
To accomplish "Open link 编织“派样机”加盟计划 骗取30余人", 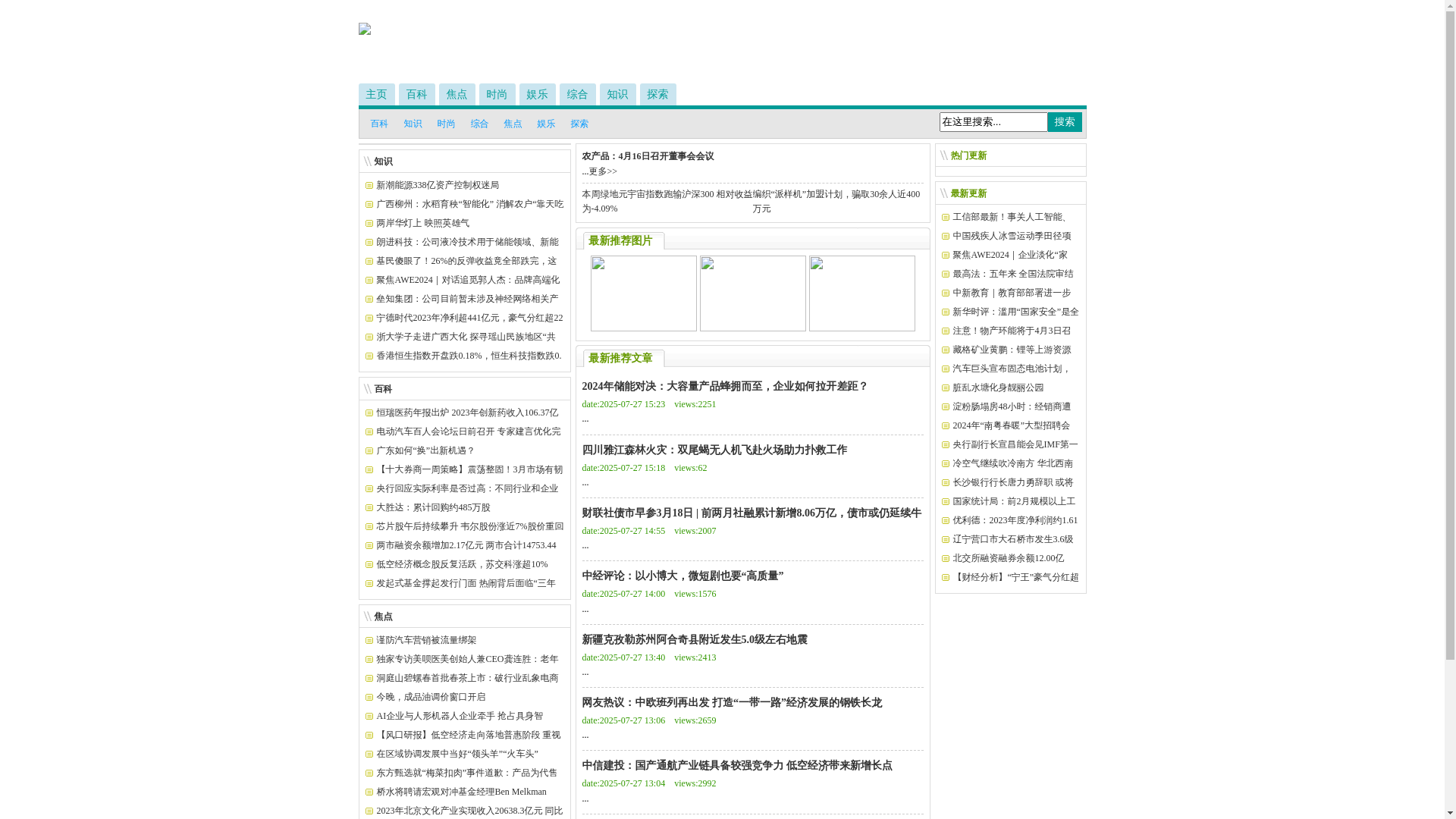I will click(836, 201).
